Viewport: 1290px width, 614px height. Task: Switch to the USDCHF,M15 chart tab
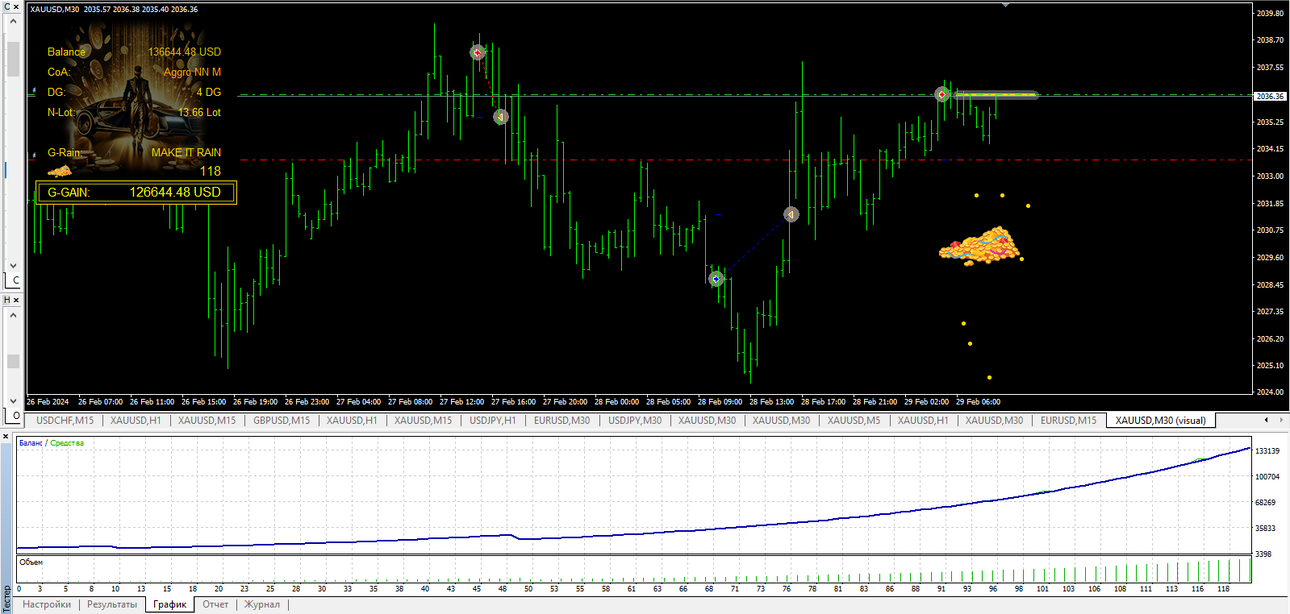(x=66, y=421)
